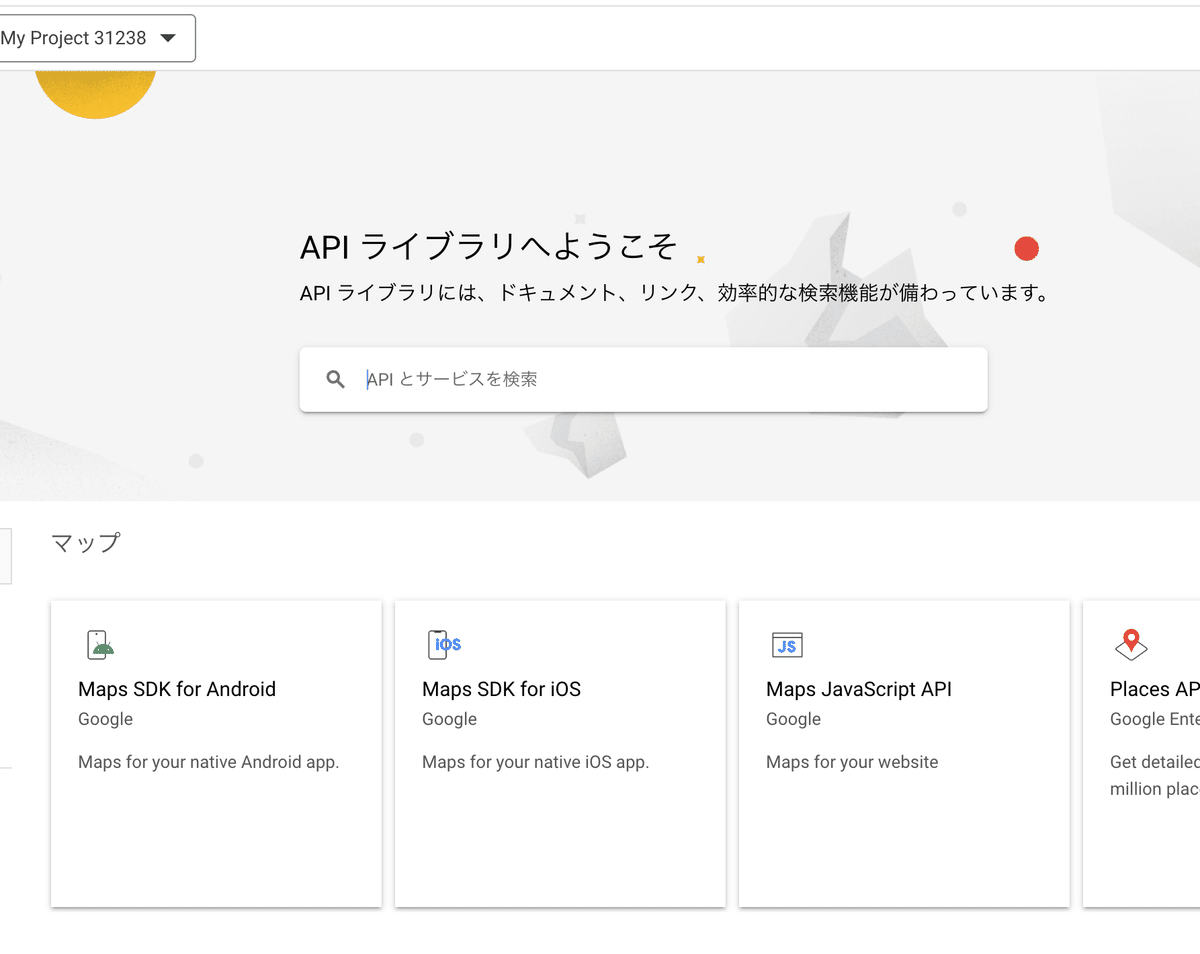The image size is (1200, 954).
Task: Open the Places API card title
Action: point(1155,689)
